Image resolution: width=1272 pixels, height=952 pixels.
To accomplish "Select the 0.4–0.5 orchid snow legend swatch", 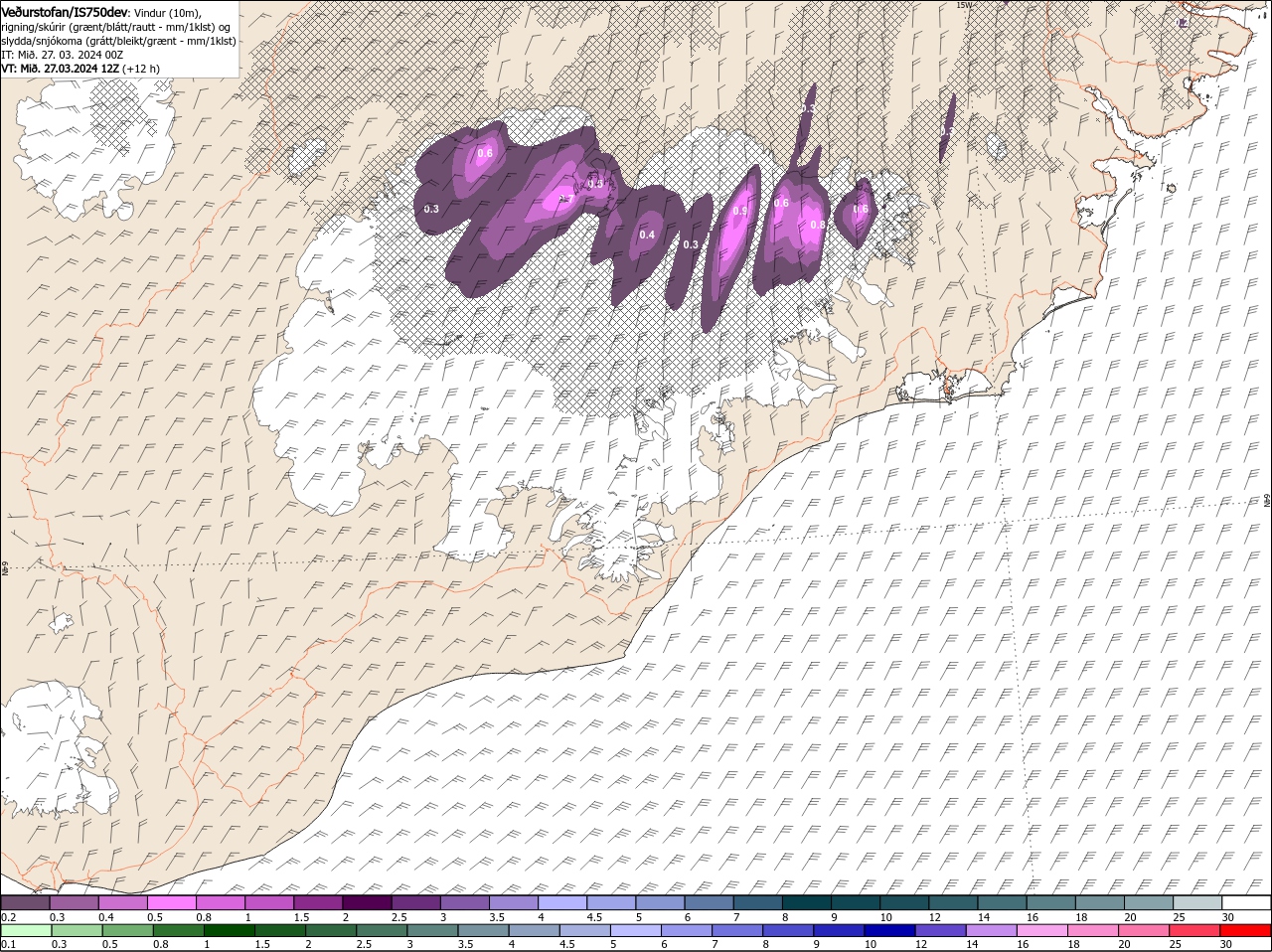I will (x=123, y=903).
